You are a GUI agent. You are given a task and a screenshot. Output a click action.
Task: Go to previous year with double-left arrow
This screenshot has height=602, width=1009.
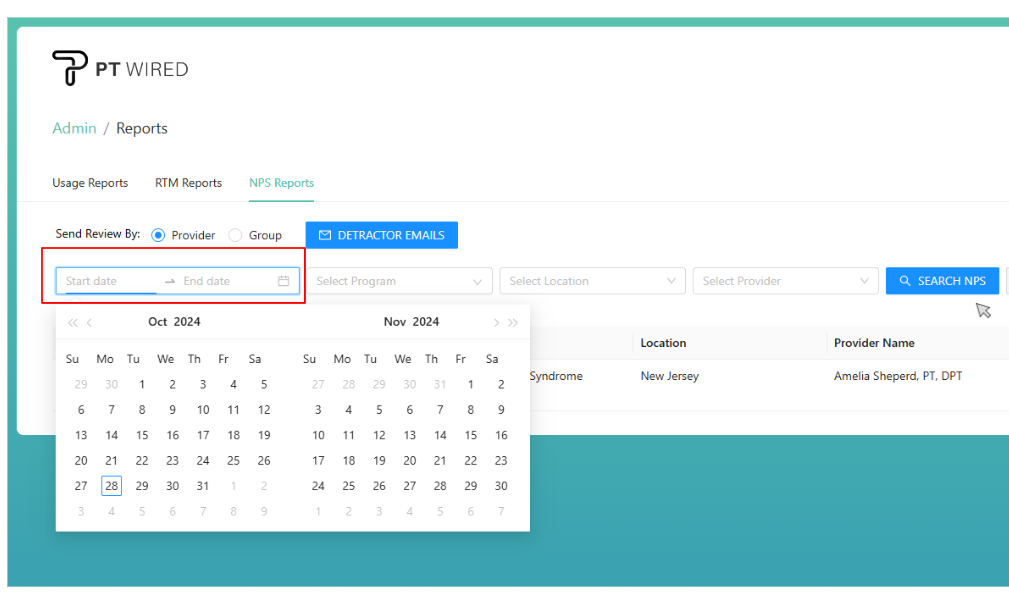72,322
